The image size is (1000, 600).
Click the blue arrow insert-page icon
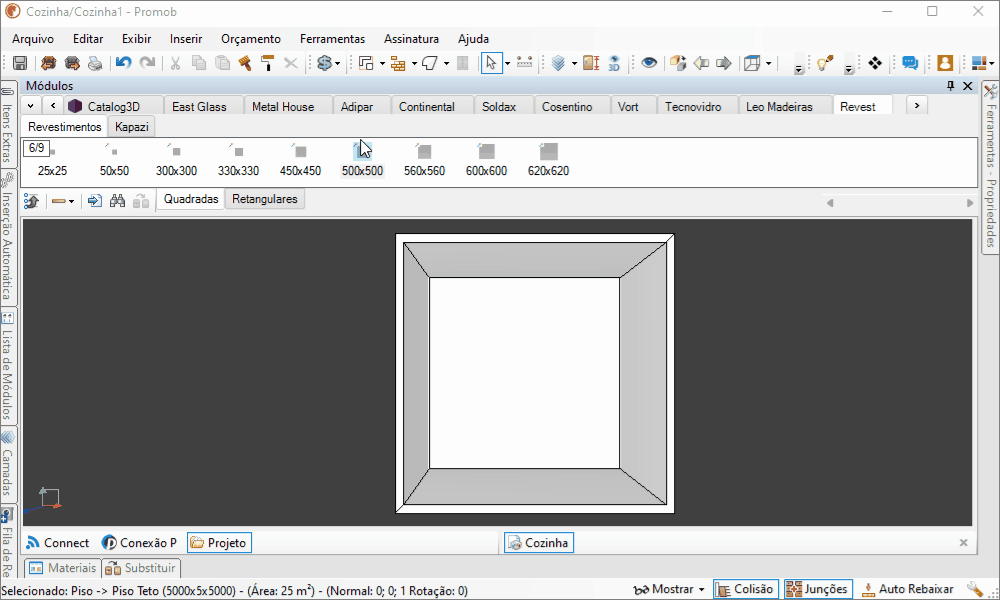(94, 201)
